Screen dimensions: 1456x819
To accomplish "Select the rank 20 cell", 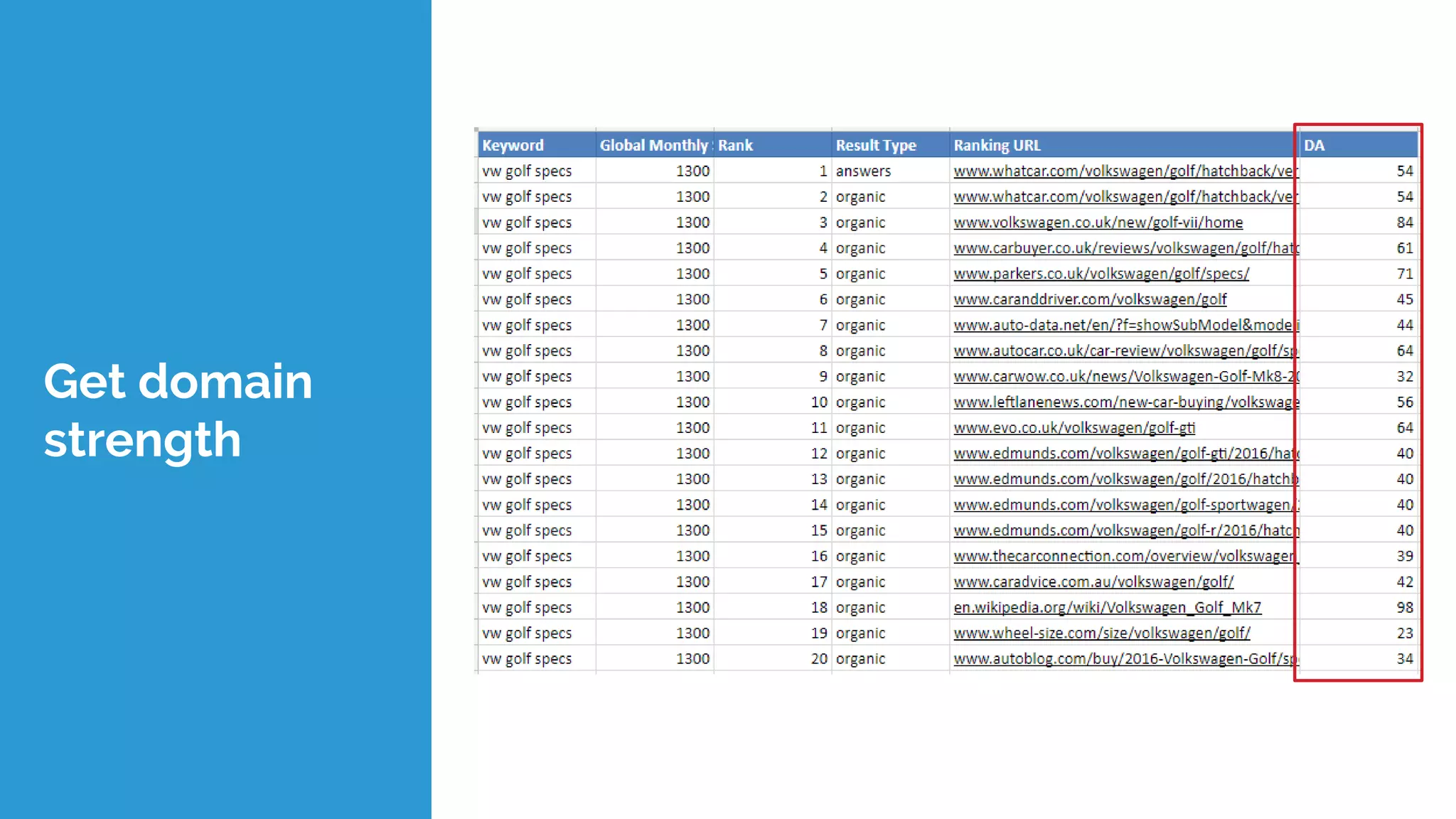I will point(773,659).
